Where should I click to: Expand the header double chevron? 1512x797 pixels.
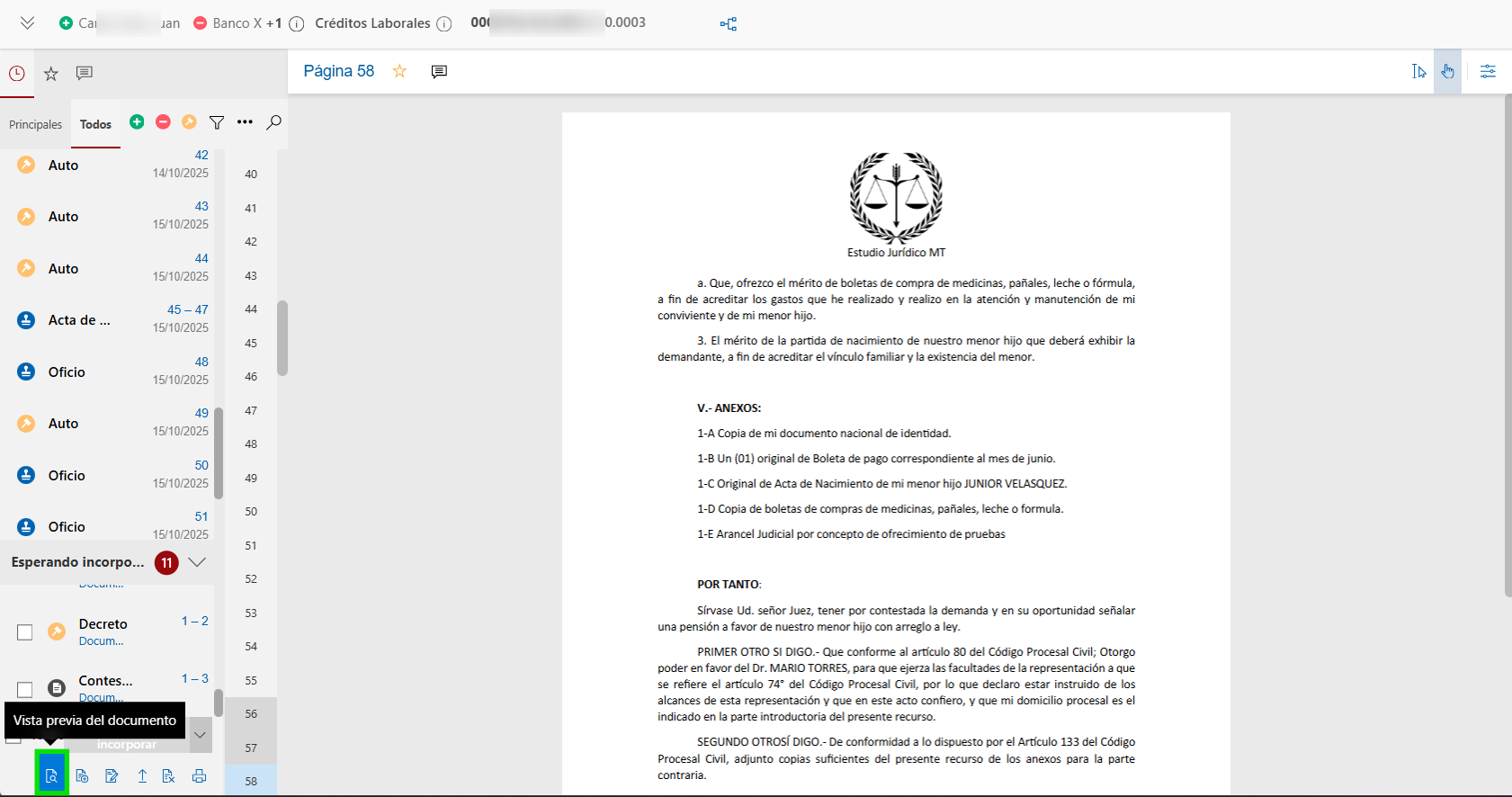[x=27, y=23]
